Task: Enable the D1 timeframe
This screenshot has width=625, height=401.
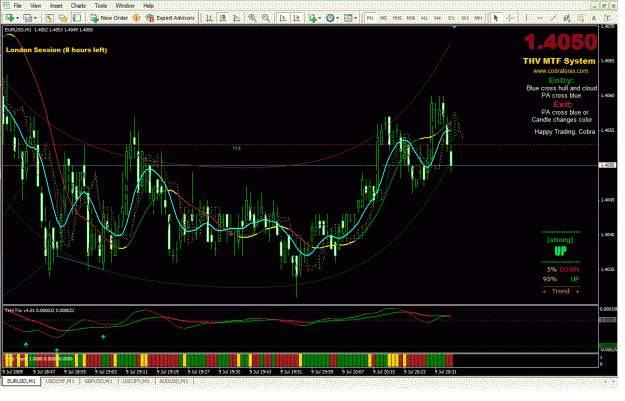Action: pyautogui.click(x=451, y=18)
